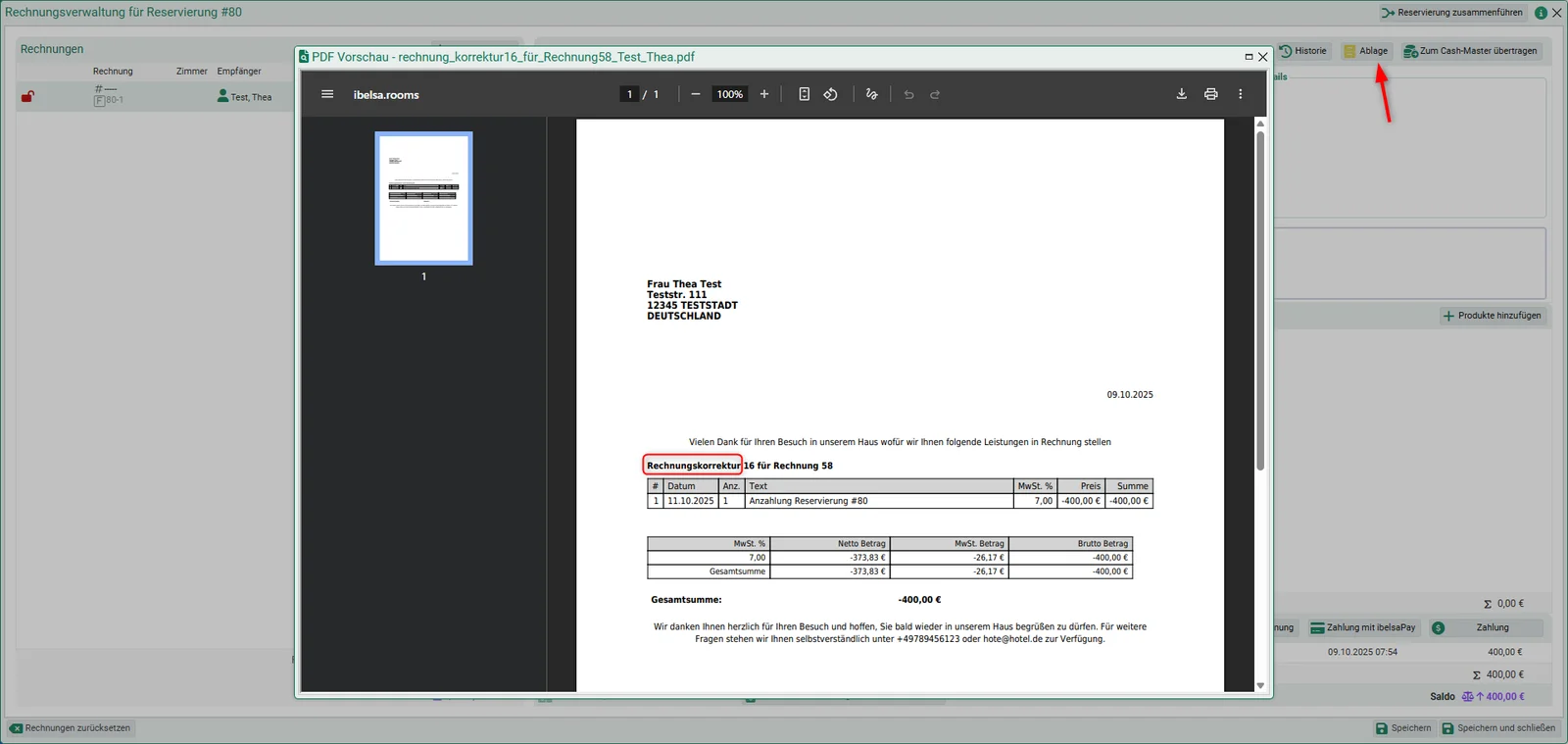Toggle the PDF viewer sidebar menu
This screenshot has height=744, width=1568.
click(327, 94)
